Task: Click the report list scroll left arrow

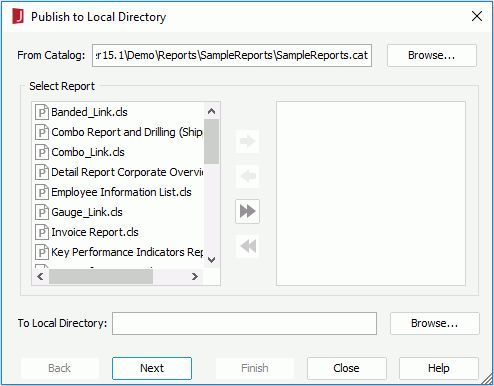Action: 41,277
